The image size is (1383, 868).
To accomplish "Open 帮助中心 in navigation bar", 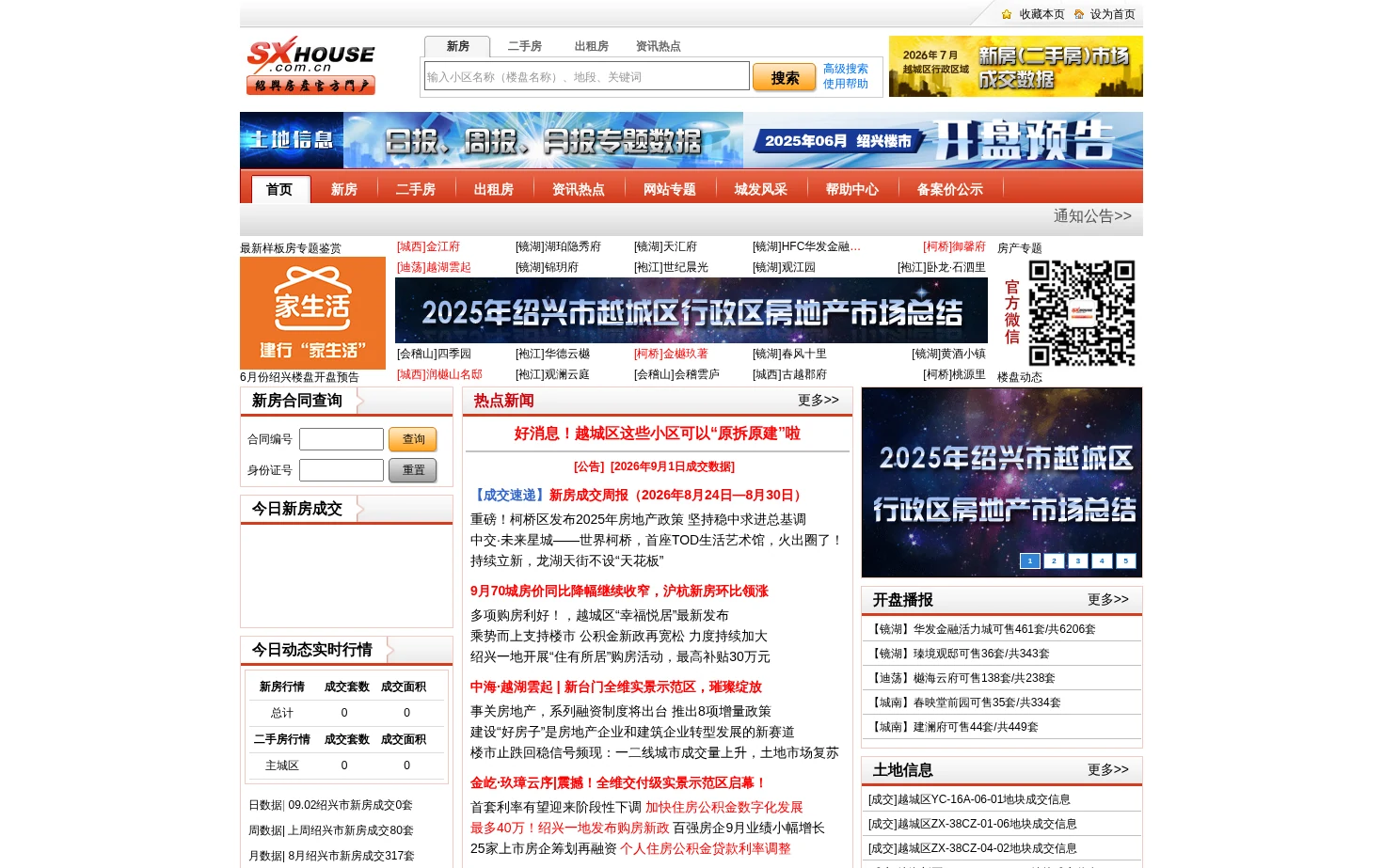I will (x=852, y=189).
